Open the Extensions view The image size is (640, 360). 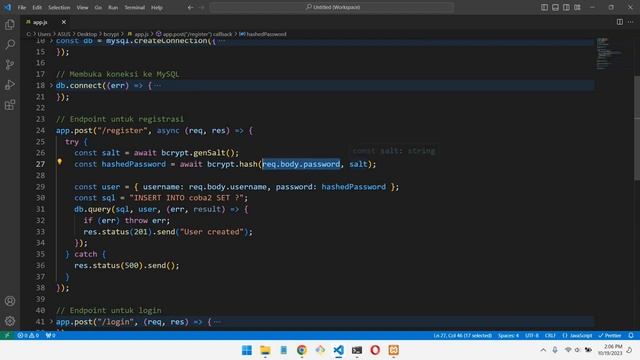click(x=10, y=105)
